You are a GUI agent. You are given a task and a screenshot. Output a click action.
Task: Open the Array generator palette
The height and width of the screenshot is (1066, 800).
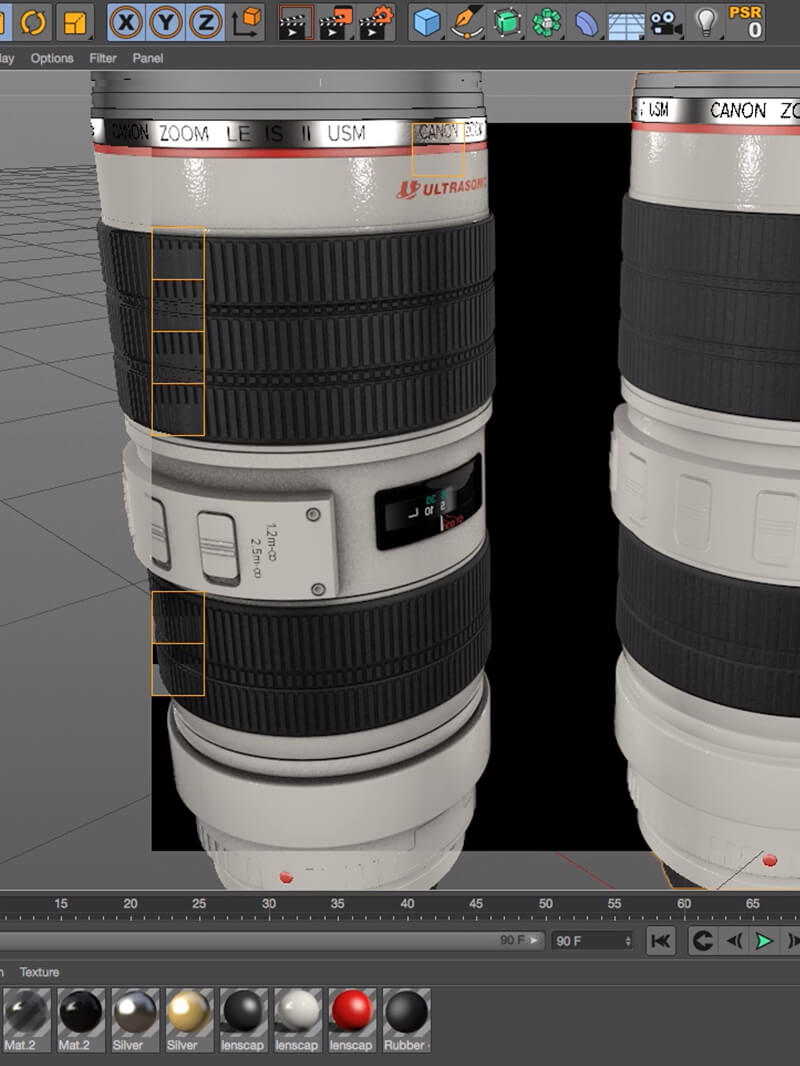pyautogui.click(x=546, y=22)
